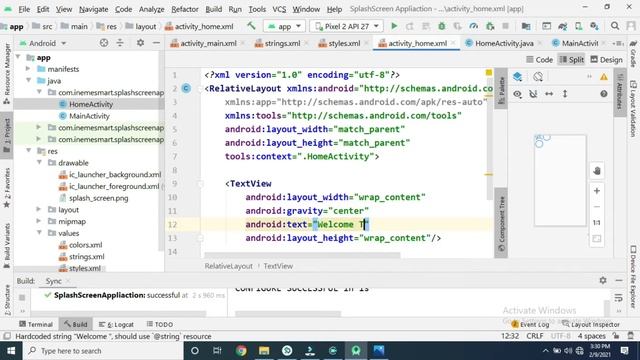This screenshot has width=640, height=360.
Task: Open Chrome from the taskbar
Action: tap(241, 351)
